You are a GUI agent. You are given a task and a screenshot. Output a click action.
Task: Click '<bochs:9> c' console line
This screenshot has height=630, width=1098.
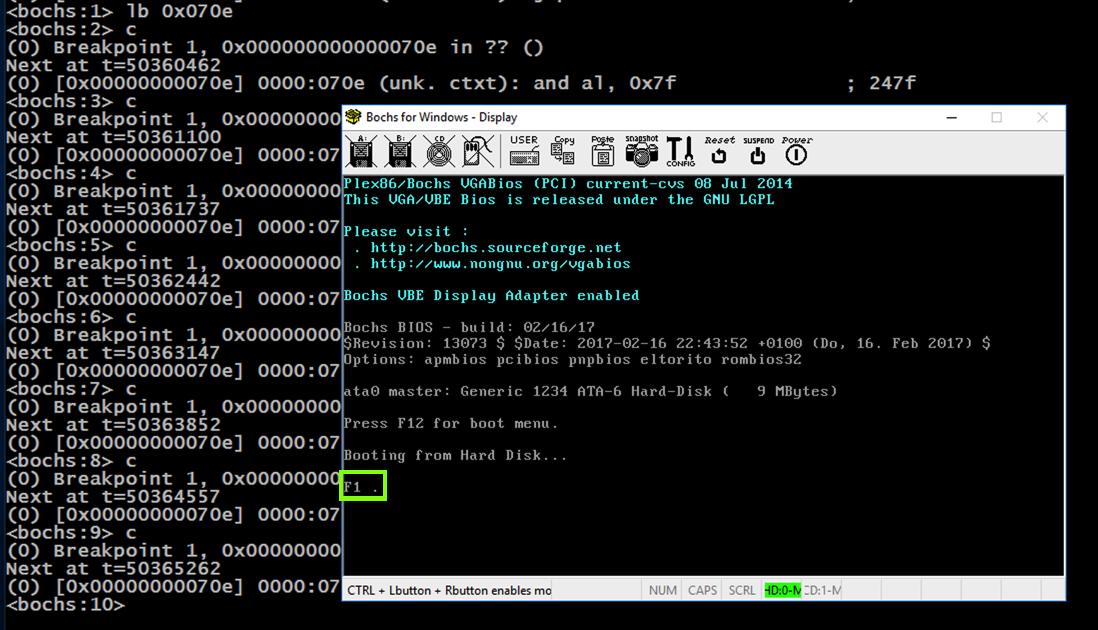click(71, 533)
